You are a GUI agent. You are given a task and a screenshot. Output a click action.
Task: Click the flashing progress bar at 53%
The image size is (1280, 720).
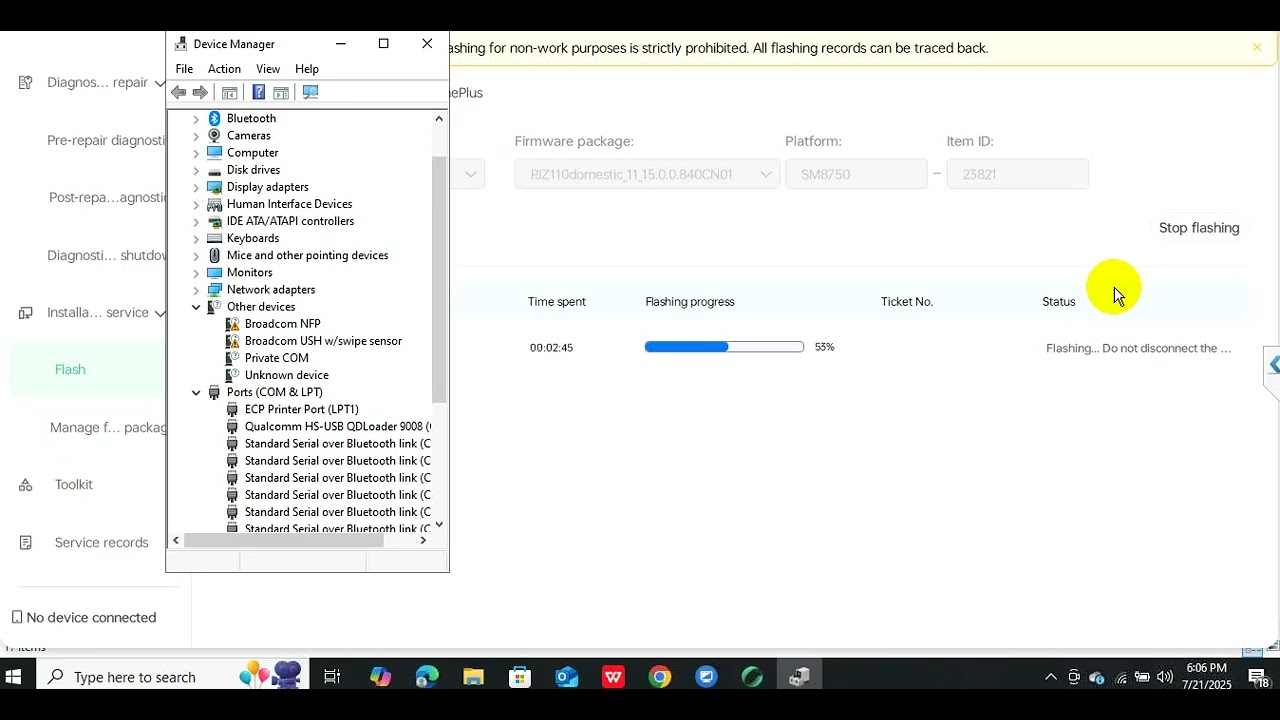pyautogui.click(x=724, y=347)
